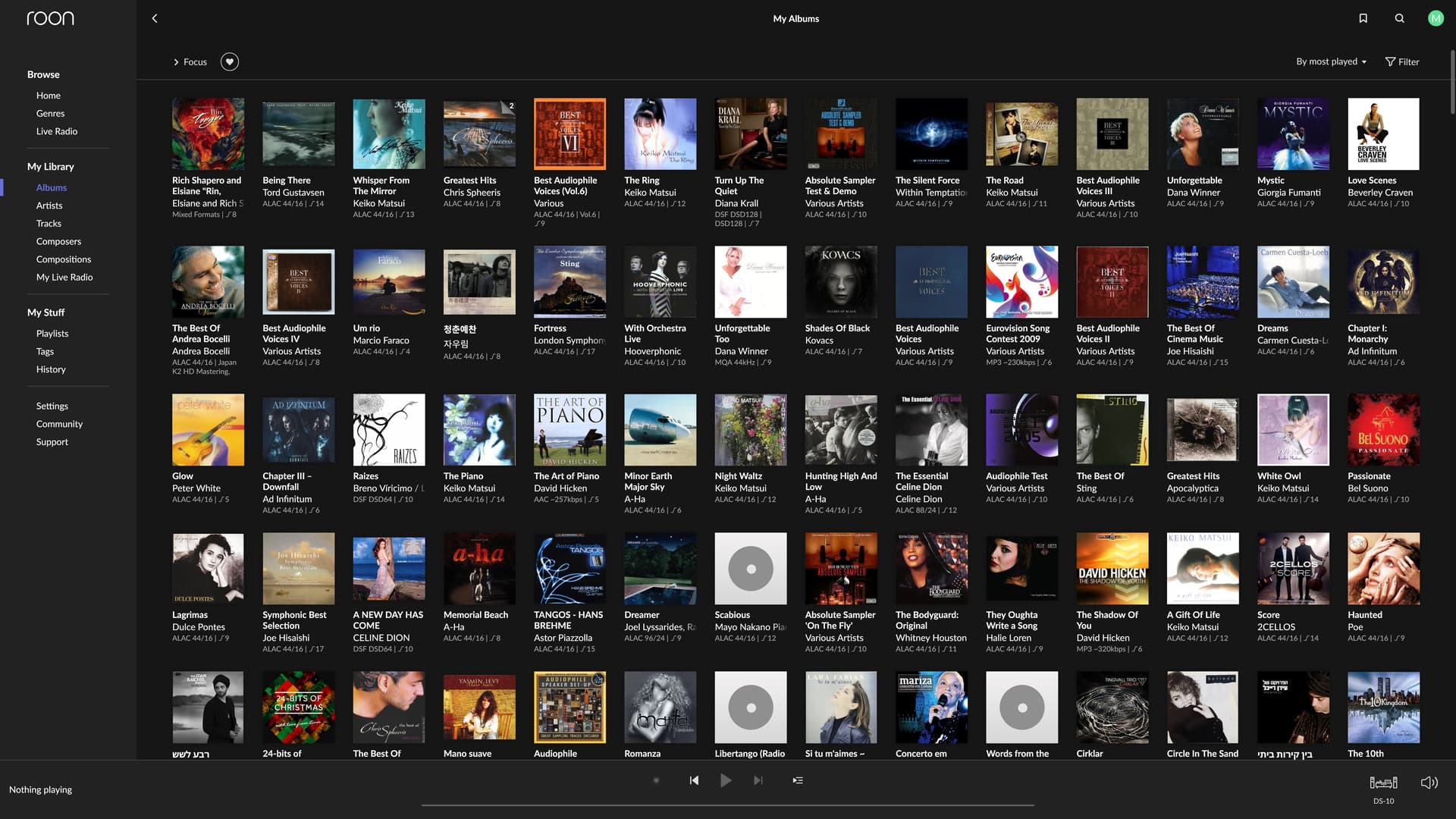Open the play queue icon
Image resolution: width=1456 pixels, height=819 pixels.
[x=798, y=780]
